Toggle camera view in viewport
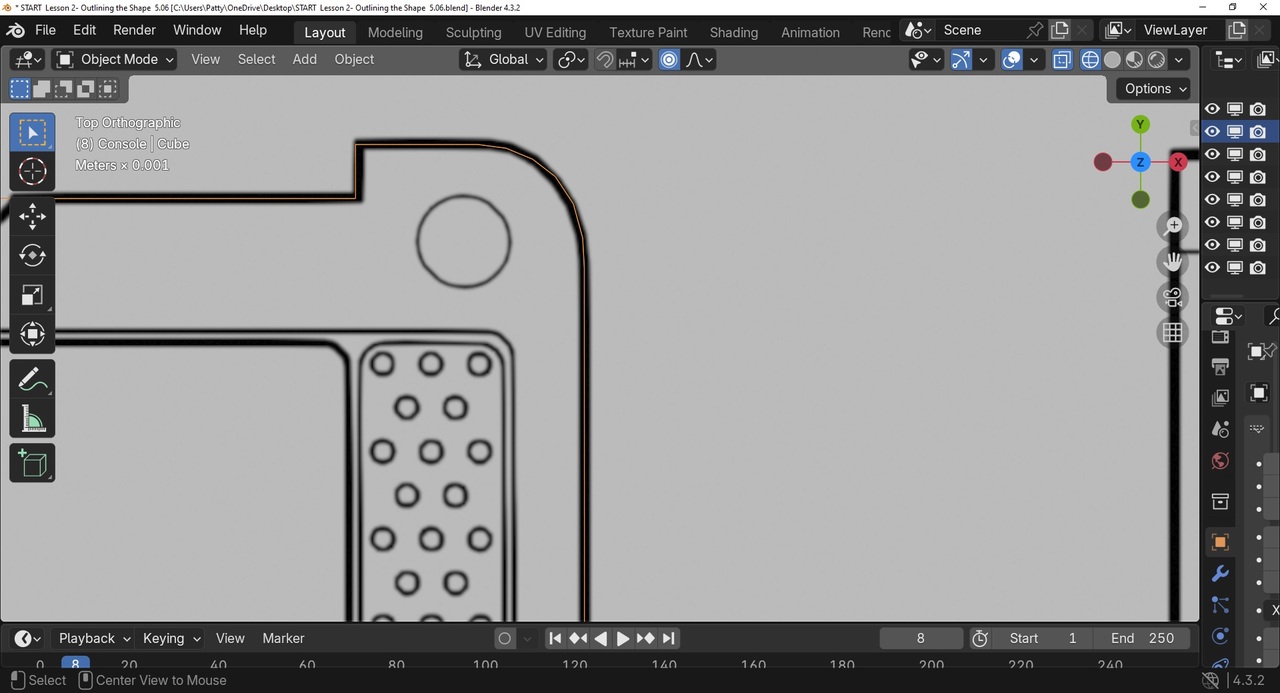Viewport: 1280px width, 693px height. [x=1173, y=297]
